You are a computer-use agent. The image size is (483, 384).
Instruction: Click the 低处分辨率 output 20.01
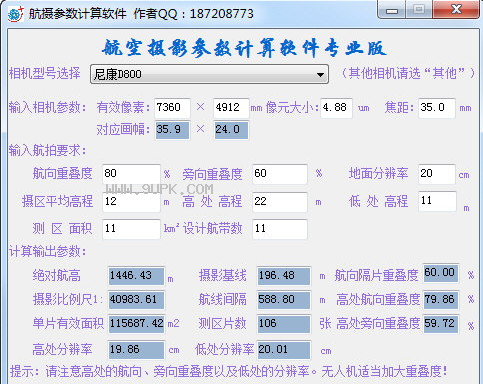(284, 350)
